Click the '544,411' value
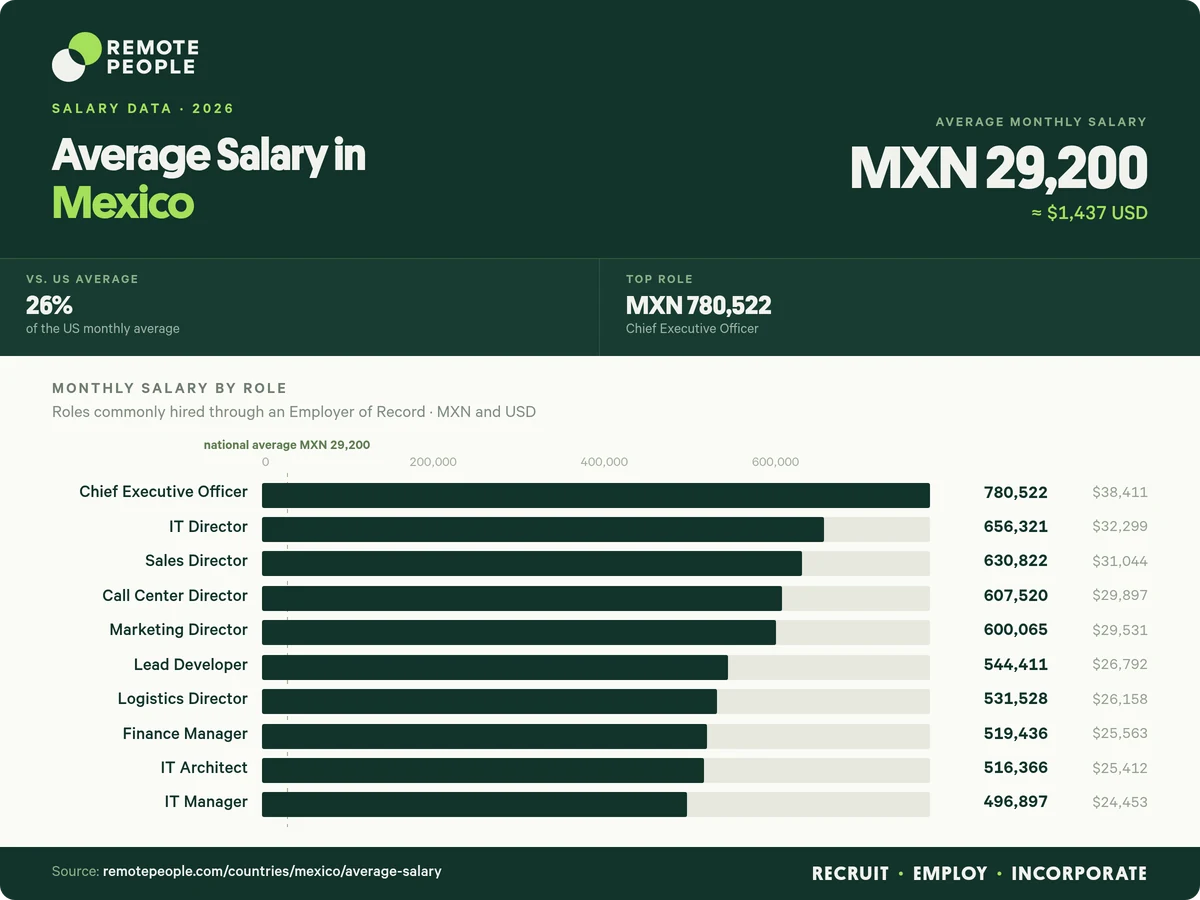 (x=1016, y=664)
